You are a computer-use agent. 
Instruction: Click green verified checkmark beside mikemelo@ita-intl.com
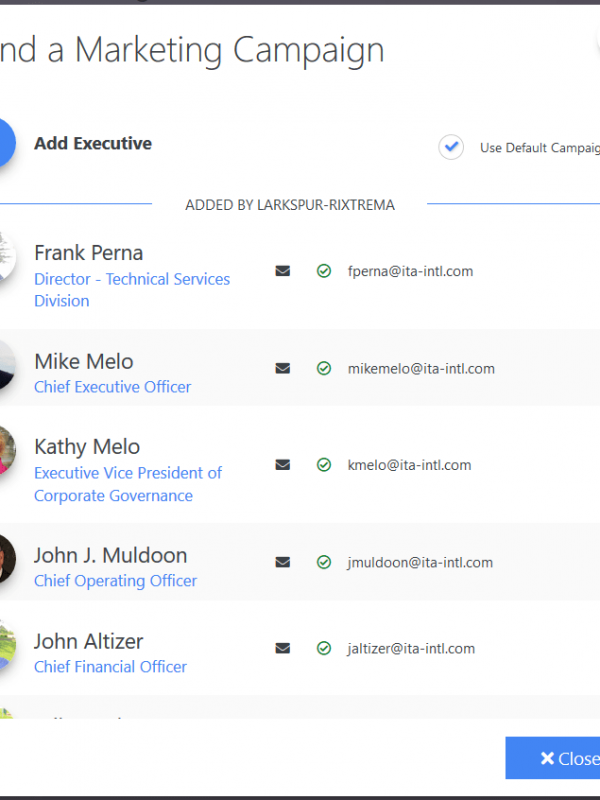323,368
